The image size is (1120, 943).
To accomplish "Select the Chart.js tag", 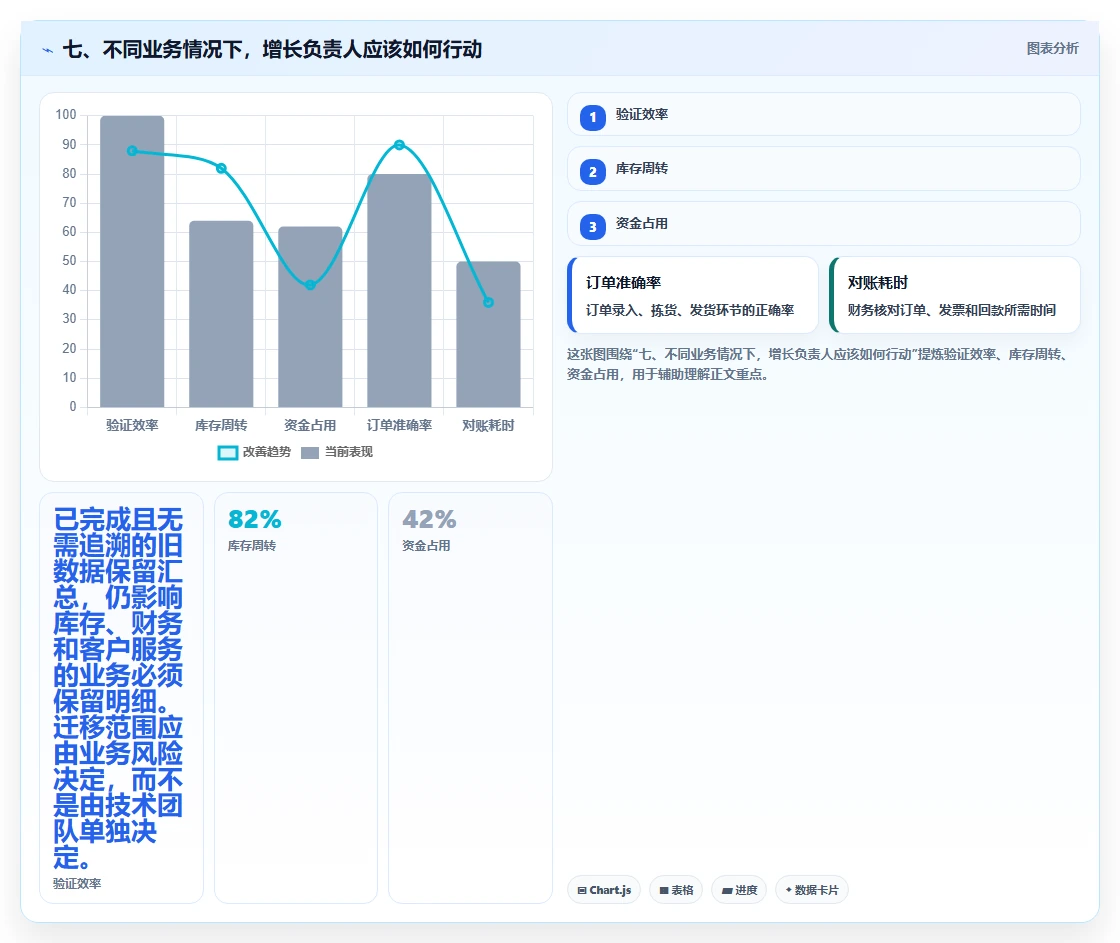I will [x=604, y=890].
